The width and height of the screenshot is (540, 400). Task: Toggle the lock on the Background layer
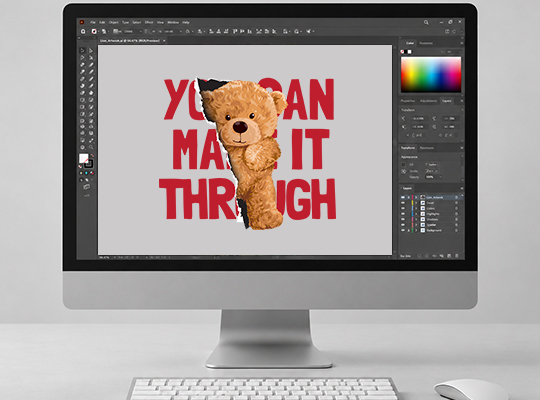coord(408,230)
